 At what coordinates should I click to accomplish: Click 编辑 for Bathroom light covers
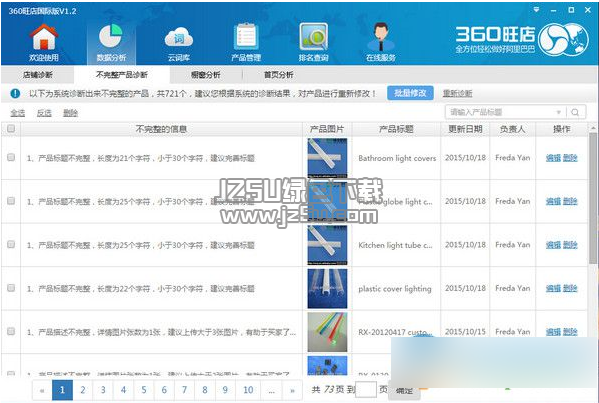tap(553, 158)
